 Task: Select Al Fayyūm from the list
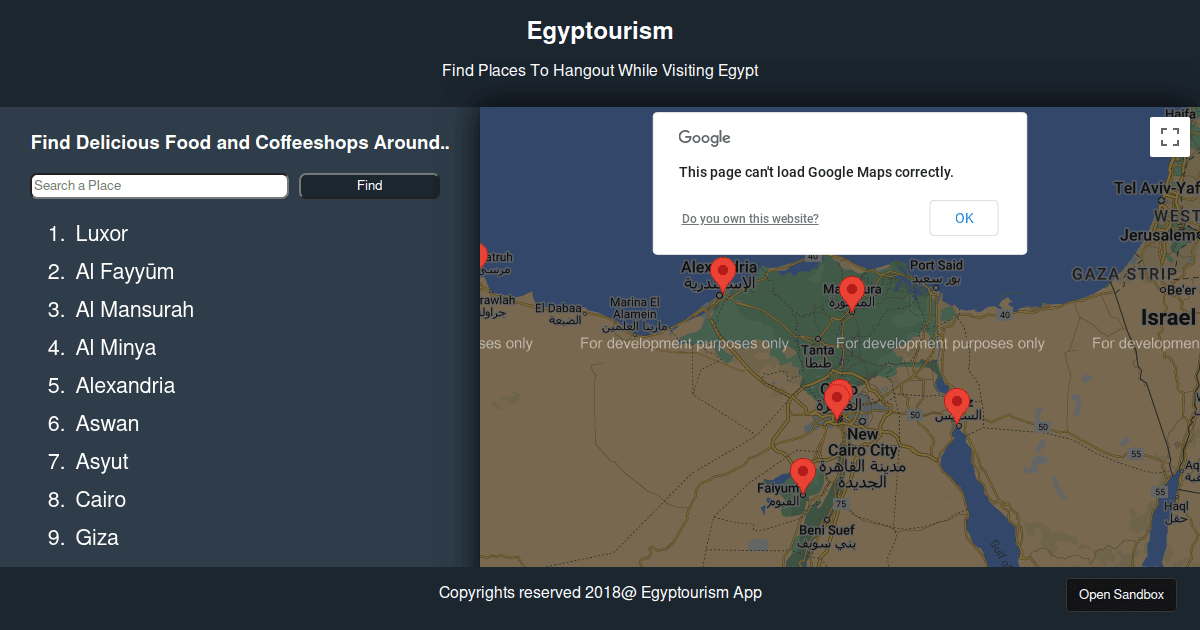[x=125, y=272]
